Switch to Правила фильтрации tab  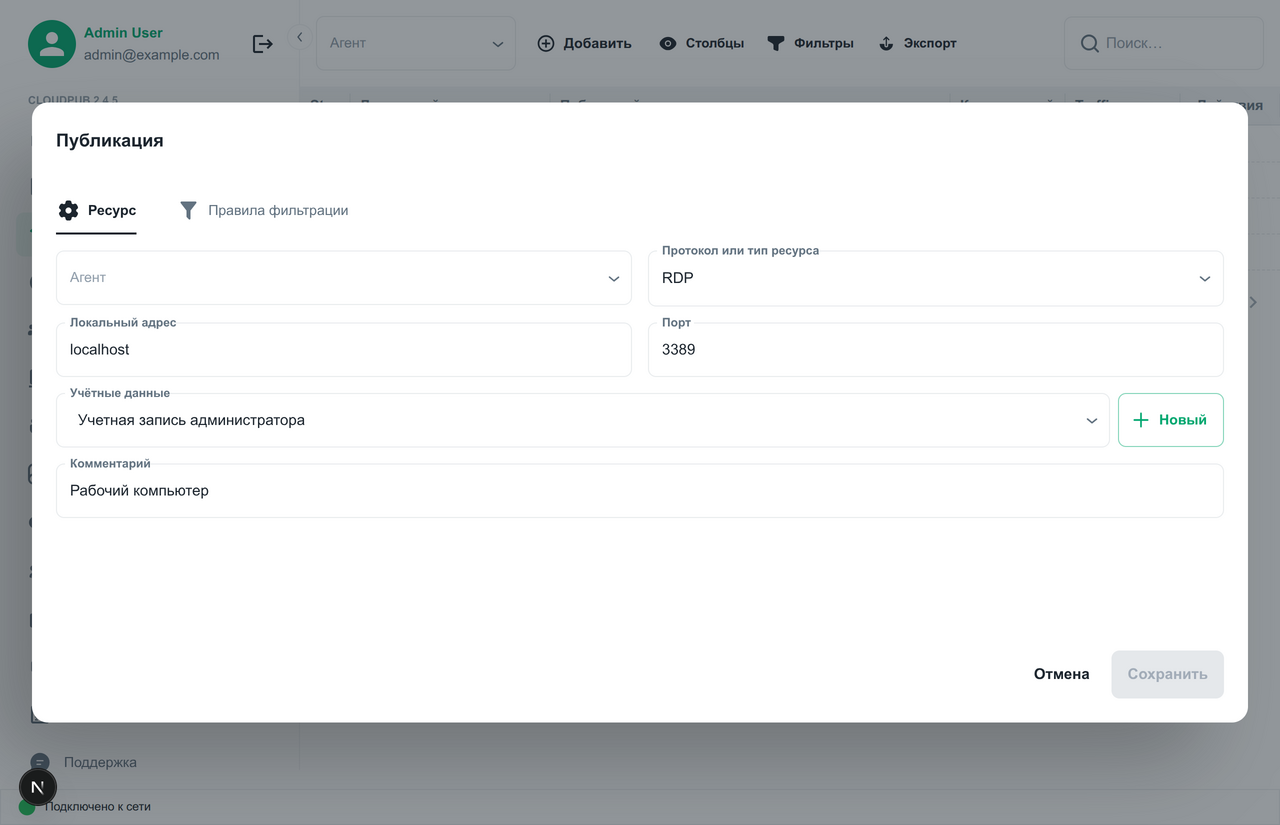coord(264,210)
